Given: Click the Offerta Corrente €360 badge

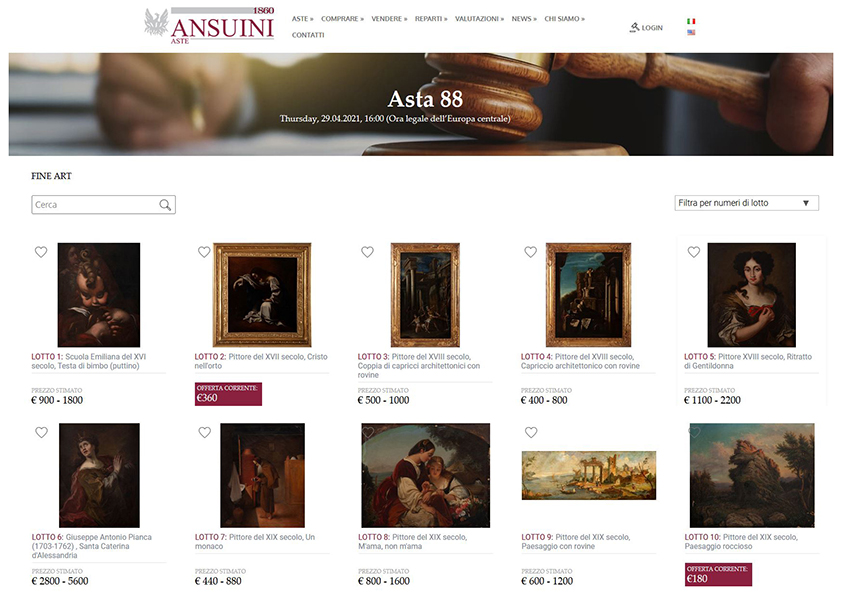Looking at the screenshot, I should [228, 394].
